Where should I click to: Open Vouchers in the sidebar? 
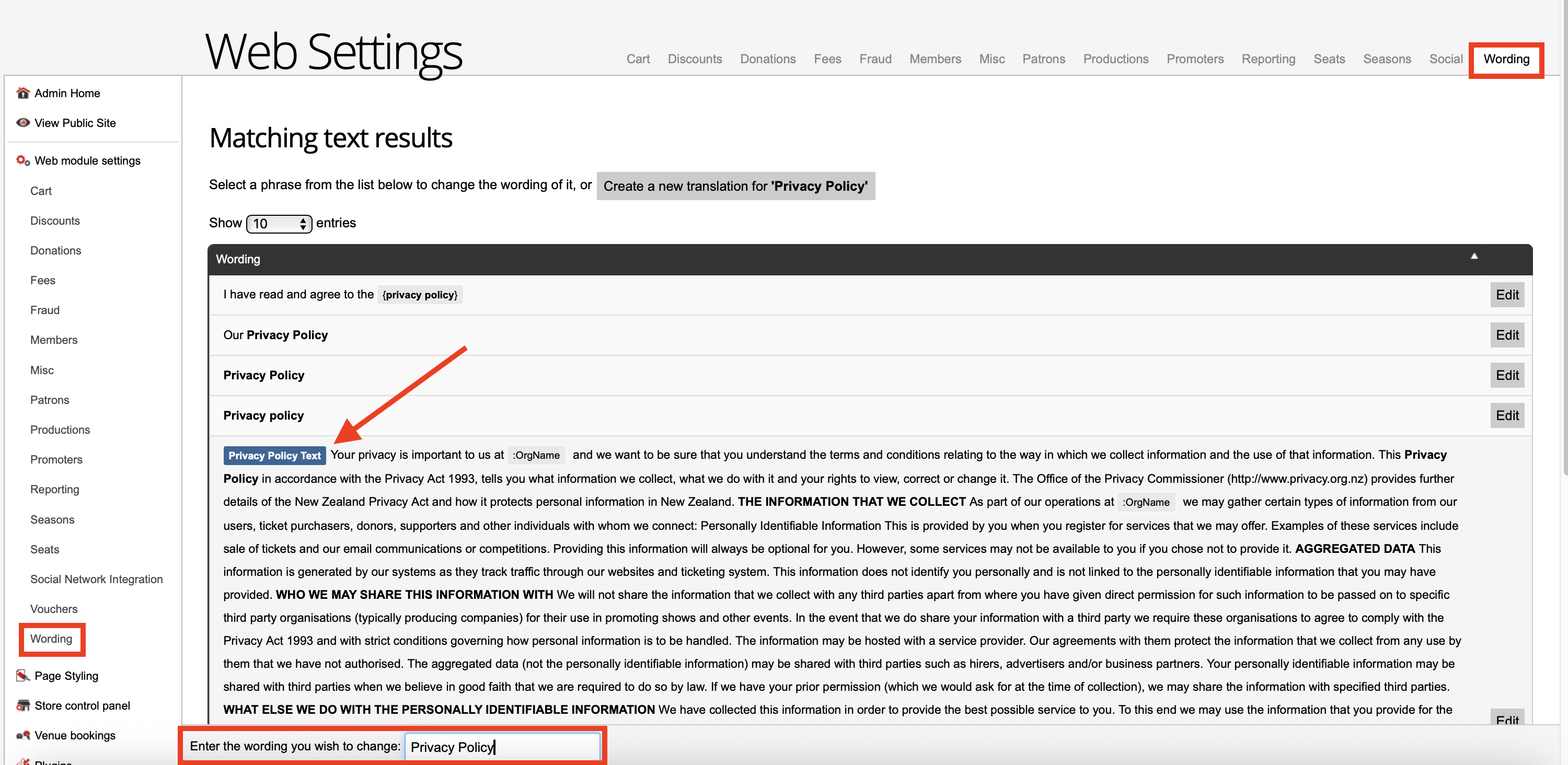point(53,609)
